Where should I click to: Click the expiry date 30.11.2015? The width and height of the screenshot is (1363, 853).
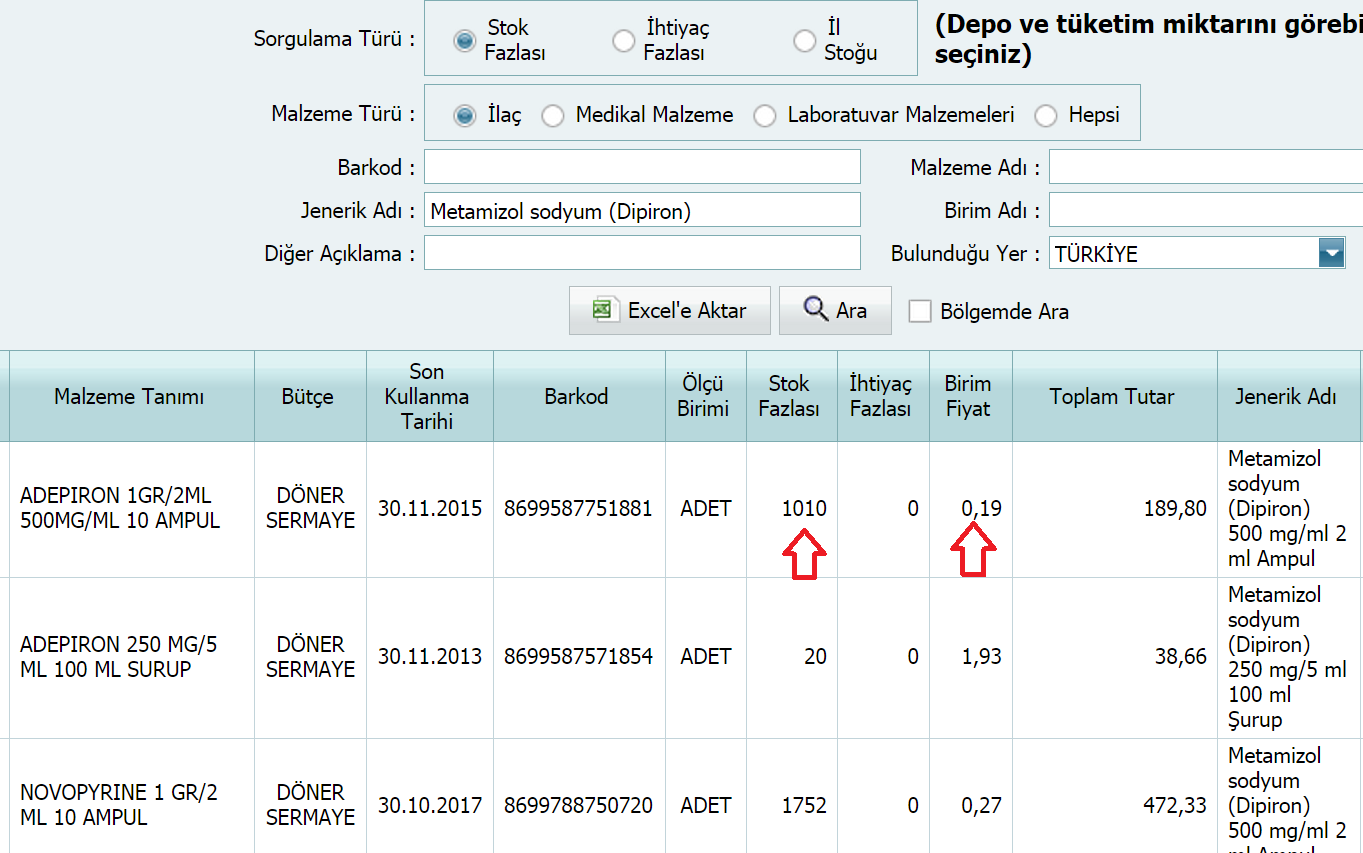coord(430,508)
